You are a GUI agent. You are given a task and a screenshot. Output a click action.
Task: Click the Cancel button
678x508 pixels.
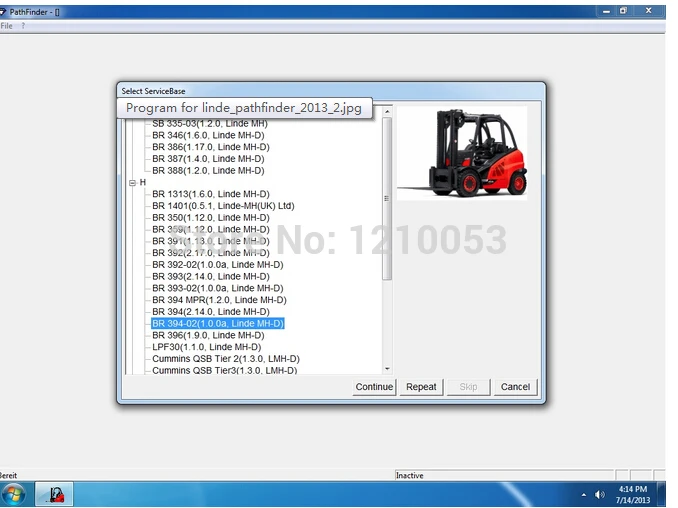(x=515, y=387)
